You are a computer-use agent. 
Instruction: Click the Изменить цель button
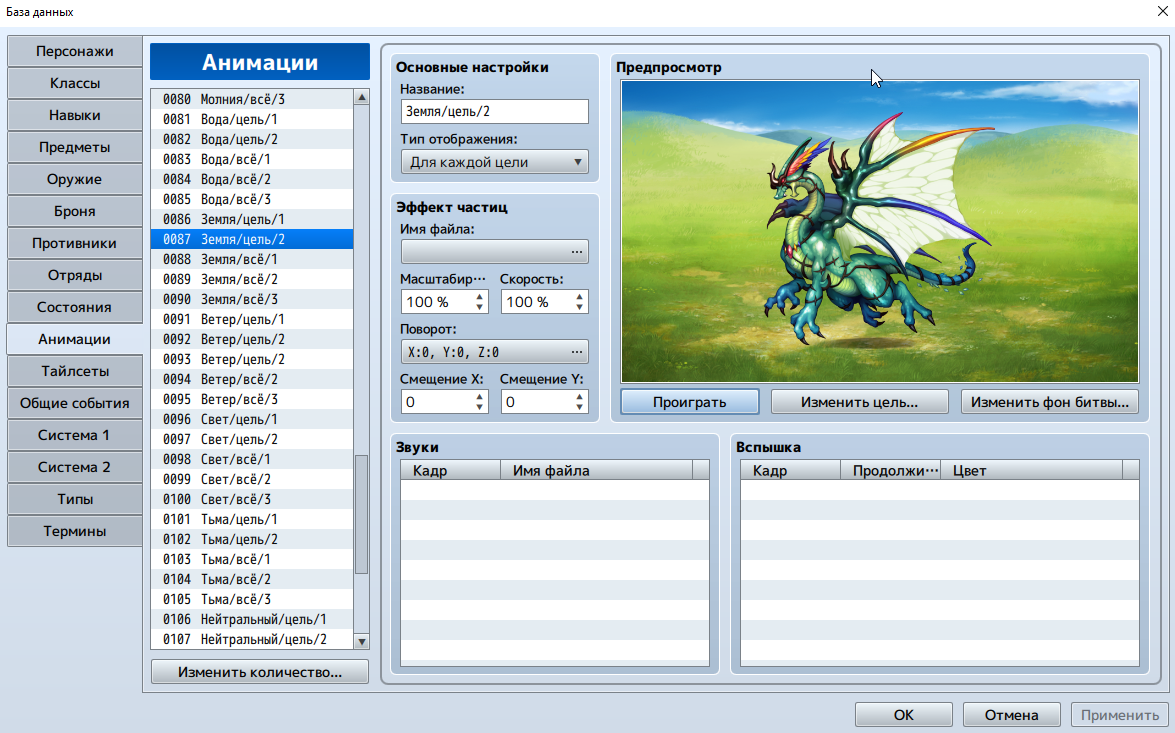pyautogui.click(x=860, y=402)
